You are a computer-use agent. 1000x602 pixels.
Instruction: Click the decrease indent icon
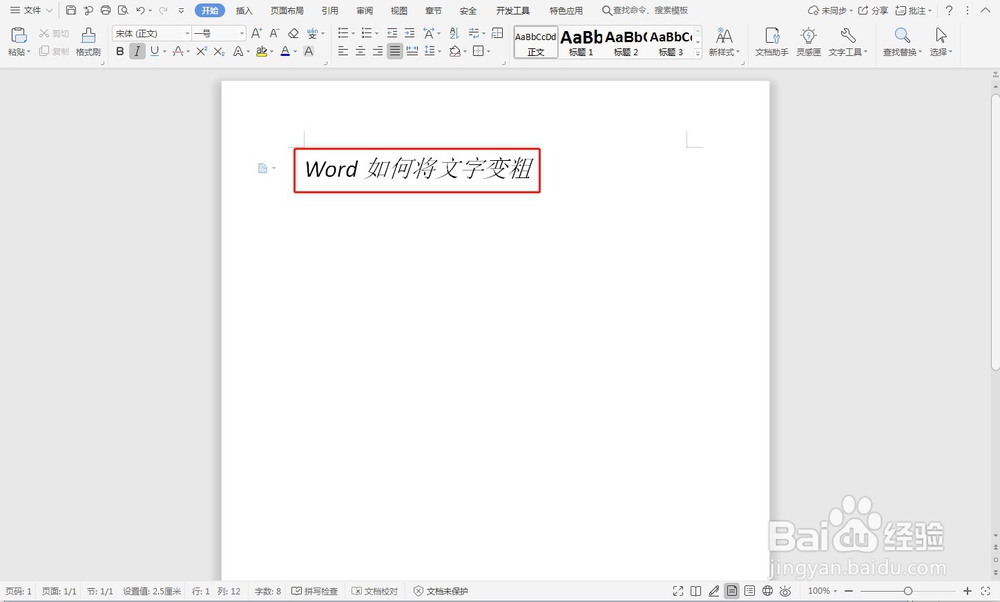(x=392, y=33)
